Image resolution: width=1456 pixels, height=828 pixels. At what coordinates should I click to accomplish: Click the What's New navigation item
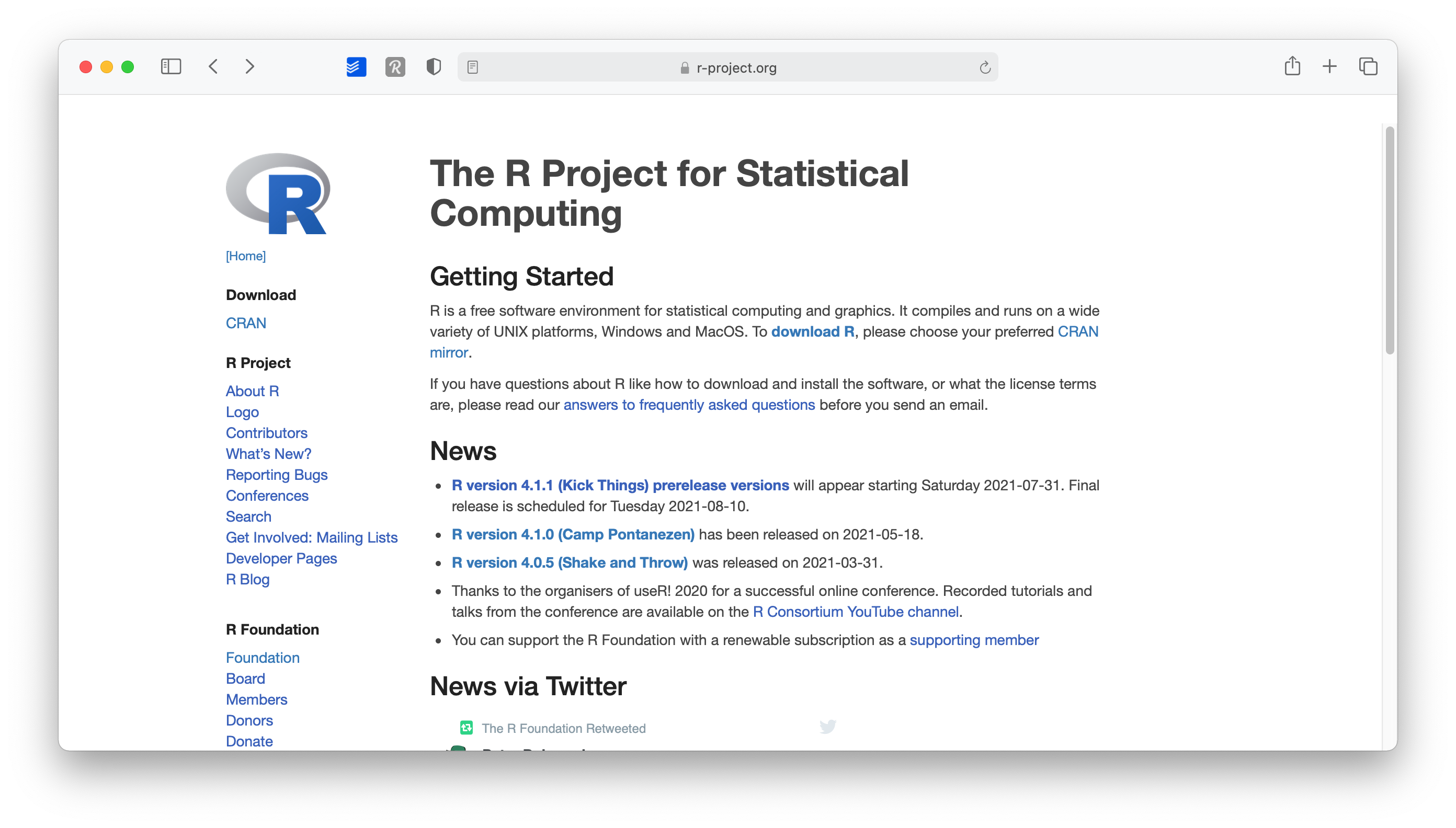[x=269, y=453]
